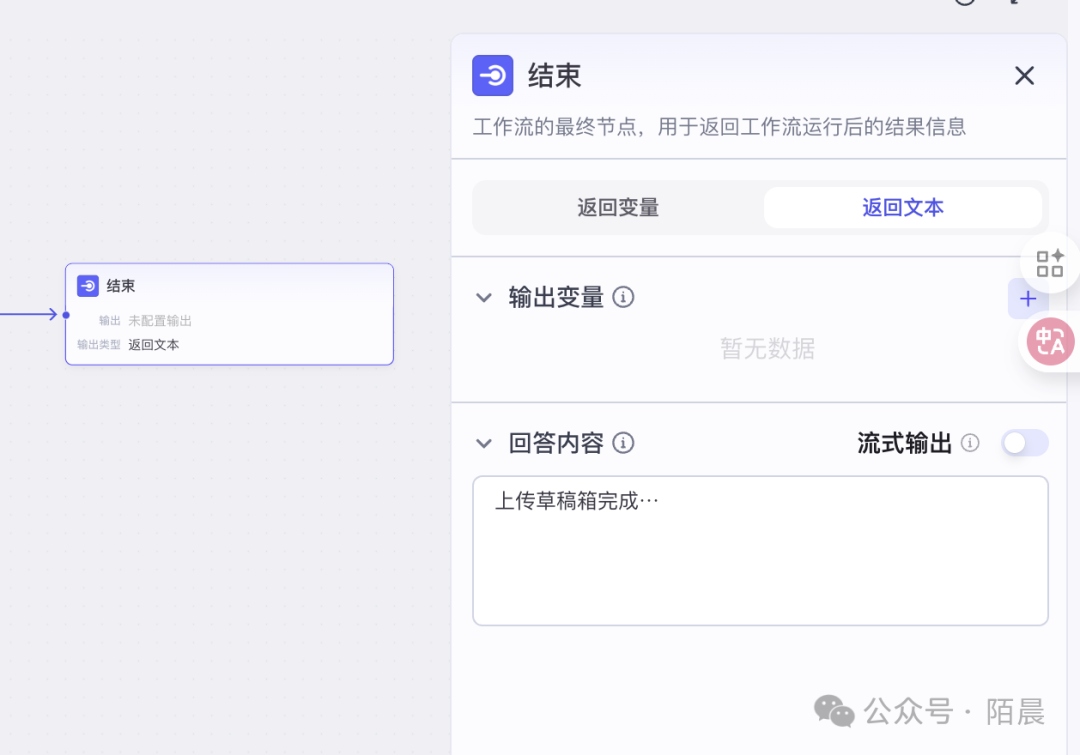Click the 结束 panel title text
Viewport: 1080px width, 755px height.
pyautogui.click(x=554, y=76)
